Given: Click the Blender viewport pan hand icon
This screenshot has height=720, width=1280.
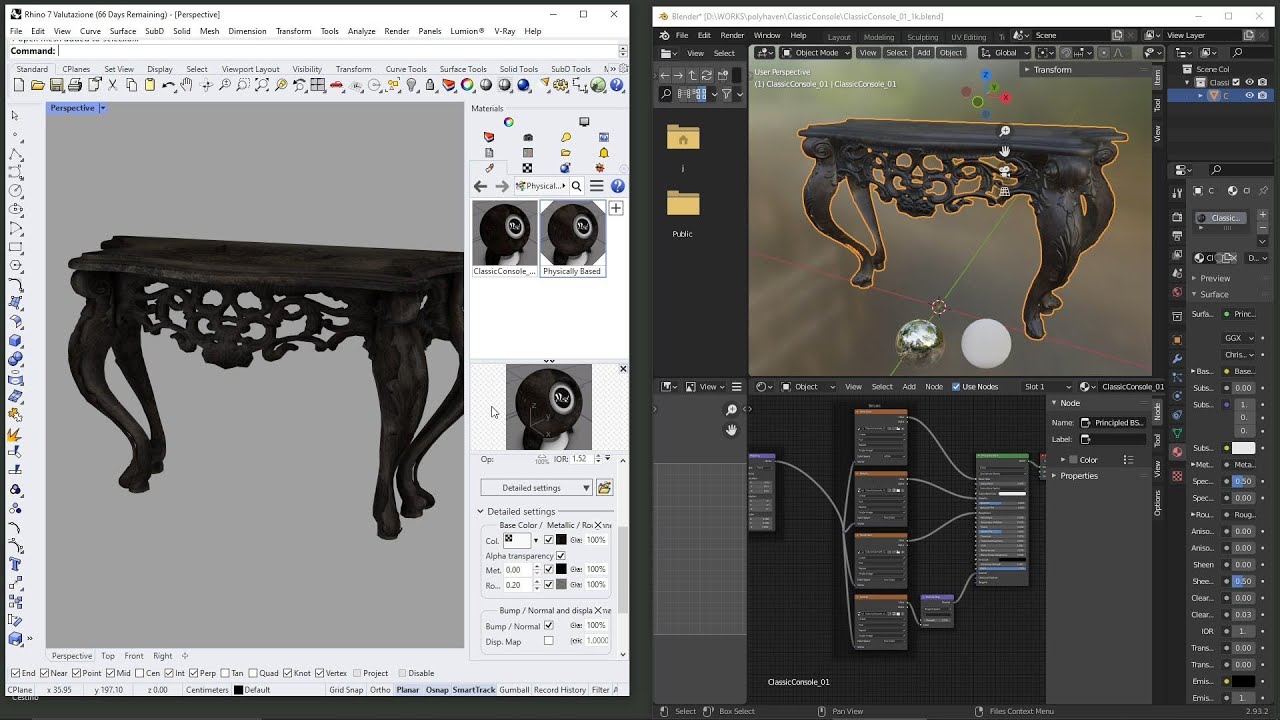Looking at the screenshot, I should click(1005, 151).
